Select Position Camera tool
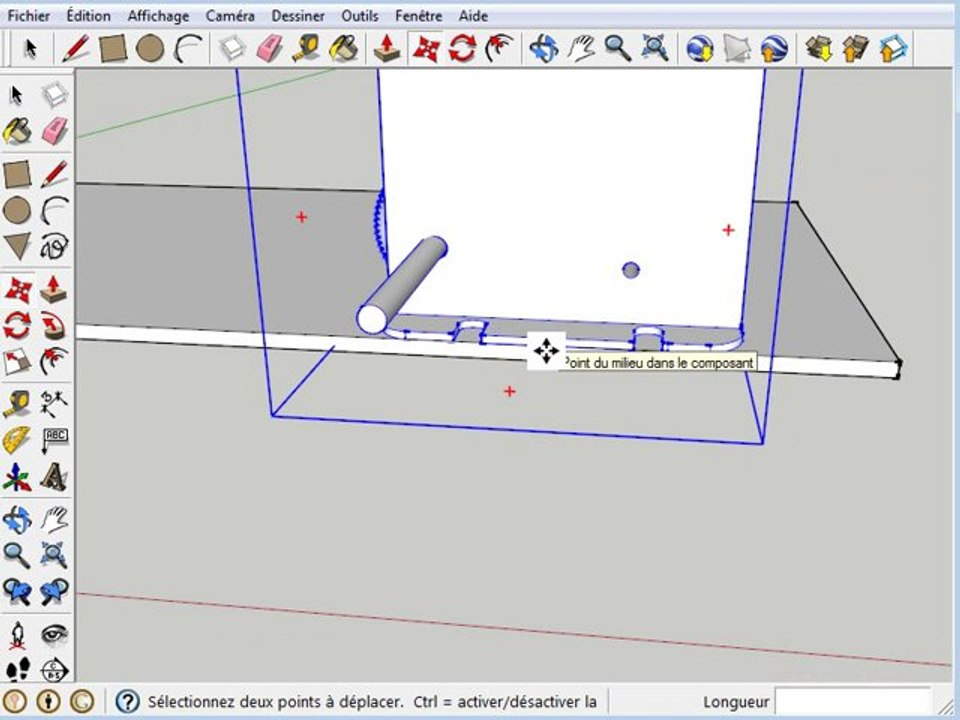The height and width of the screenshot is (720, 960). (x=17, y=635)
